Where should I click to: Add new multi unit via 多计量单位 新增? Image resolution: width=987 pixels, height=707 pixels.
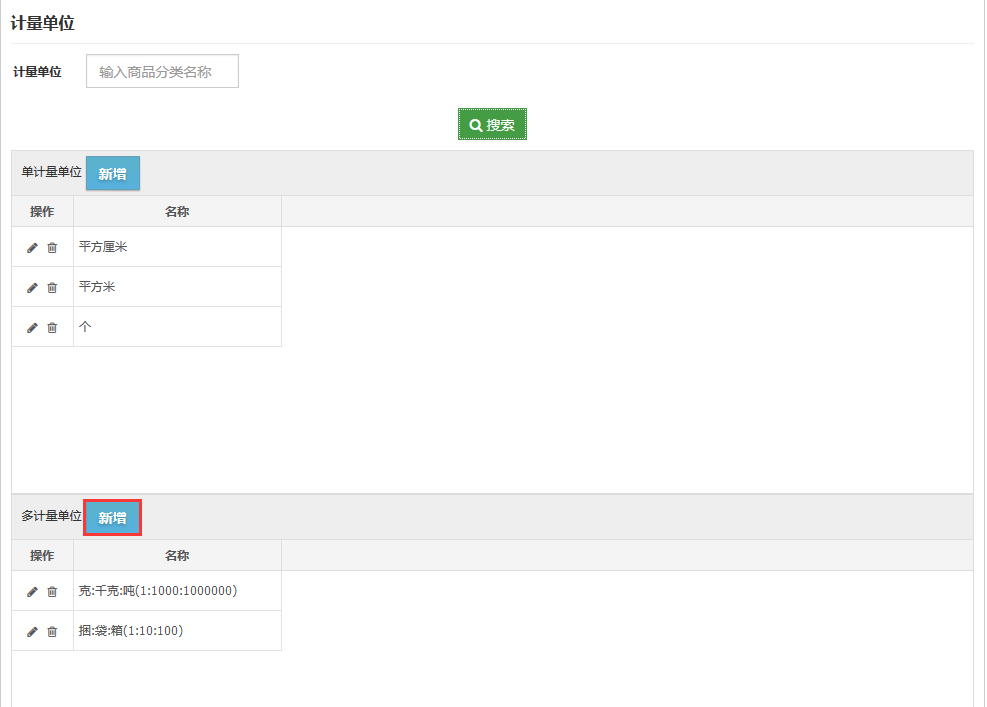(x=112, y=518)
